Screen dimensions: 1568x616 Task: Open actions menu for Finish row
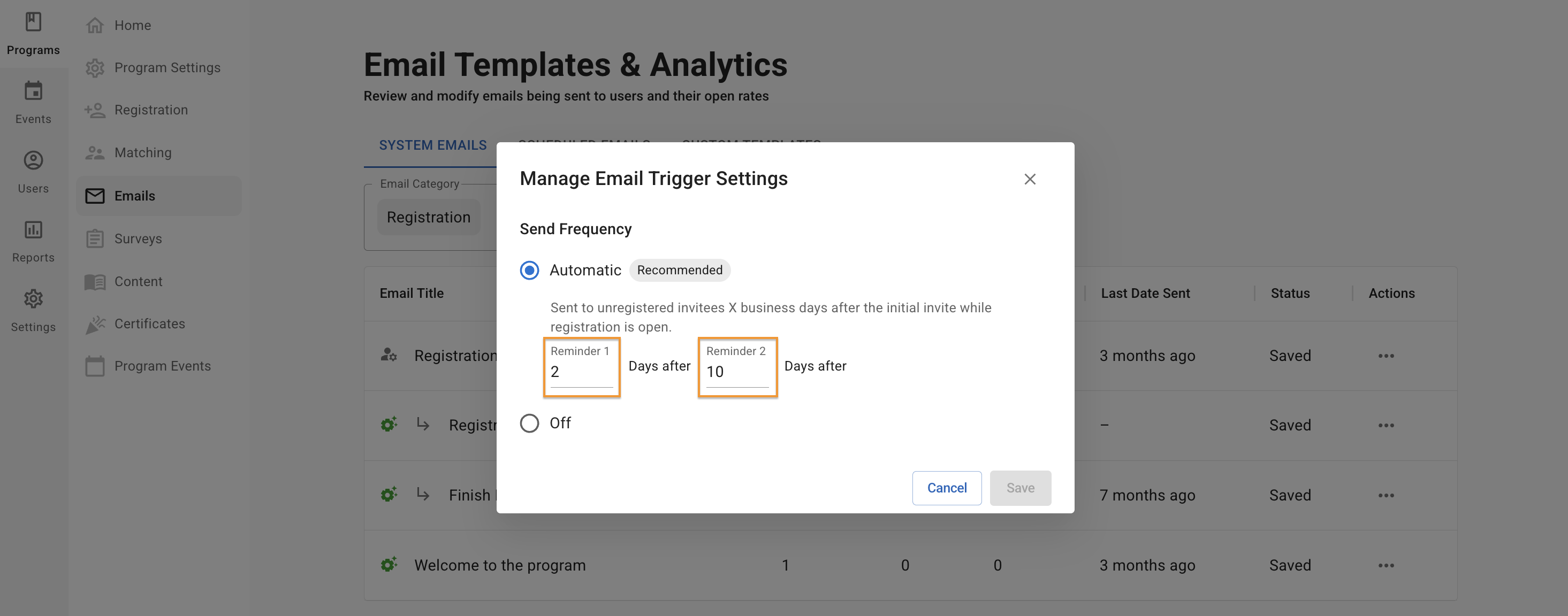click(x=1386, y=496)
